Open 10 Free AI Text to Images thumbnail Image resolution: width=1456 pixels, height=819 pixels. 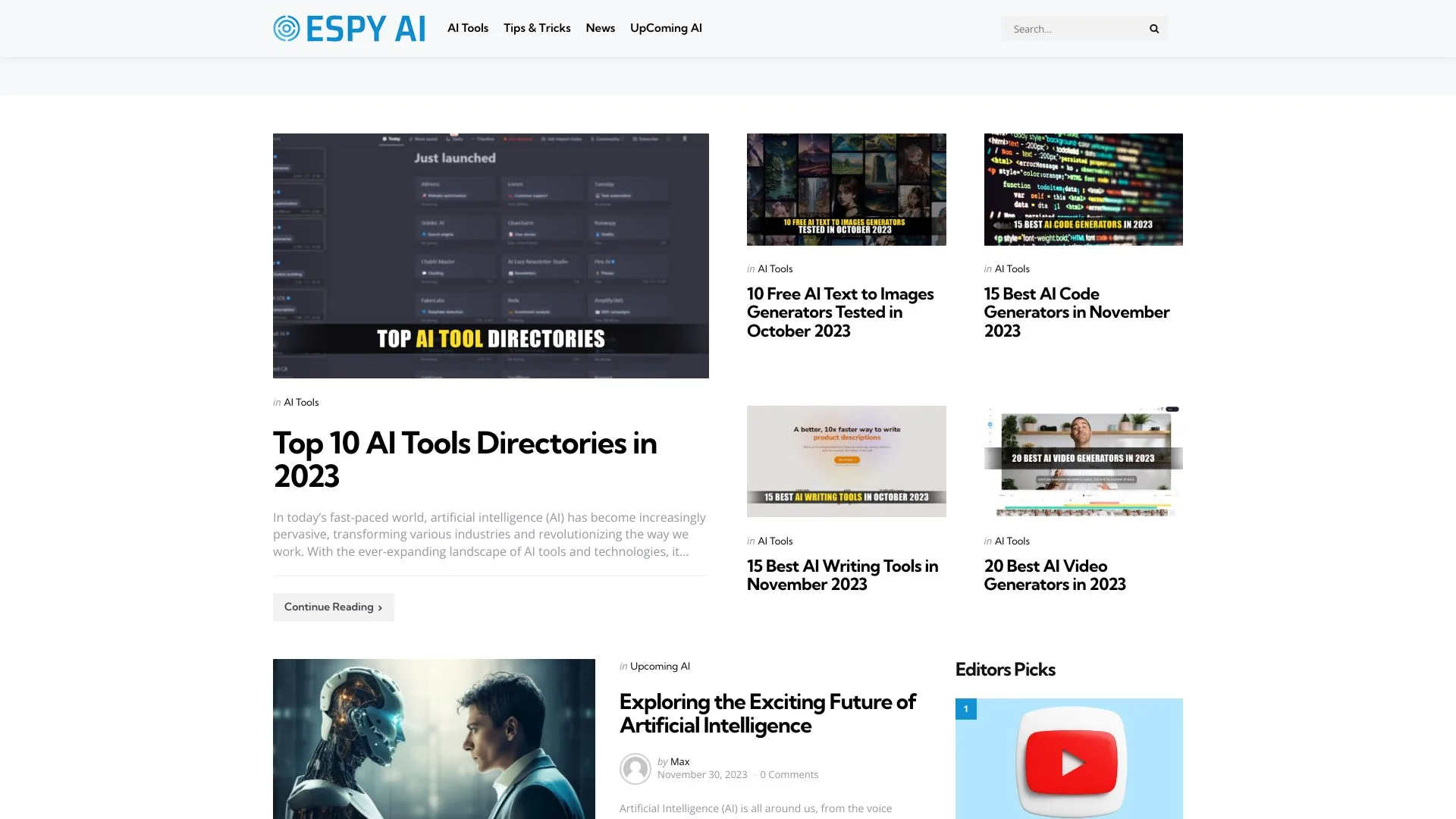846,190
